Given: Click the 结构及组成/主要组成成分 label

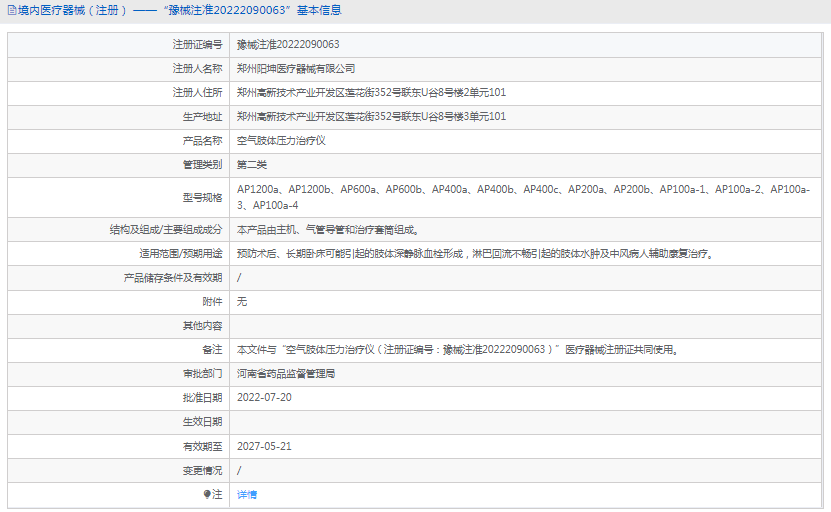Looking at the screenshot, I should (x=166, y=229).
